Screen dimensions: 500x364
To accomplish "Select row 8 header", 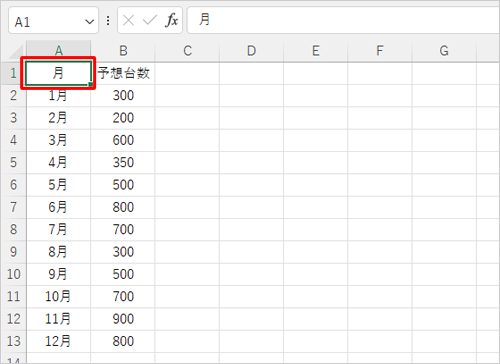I will click(13, 230).
